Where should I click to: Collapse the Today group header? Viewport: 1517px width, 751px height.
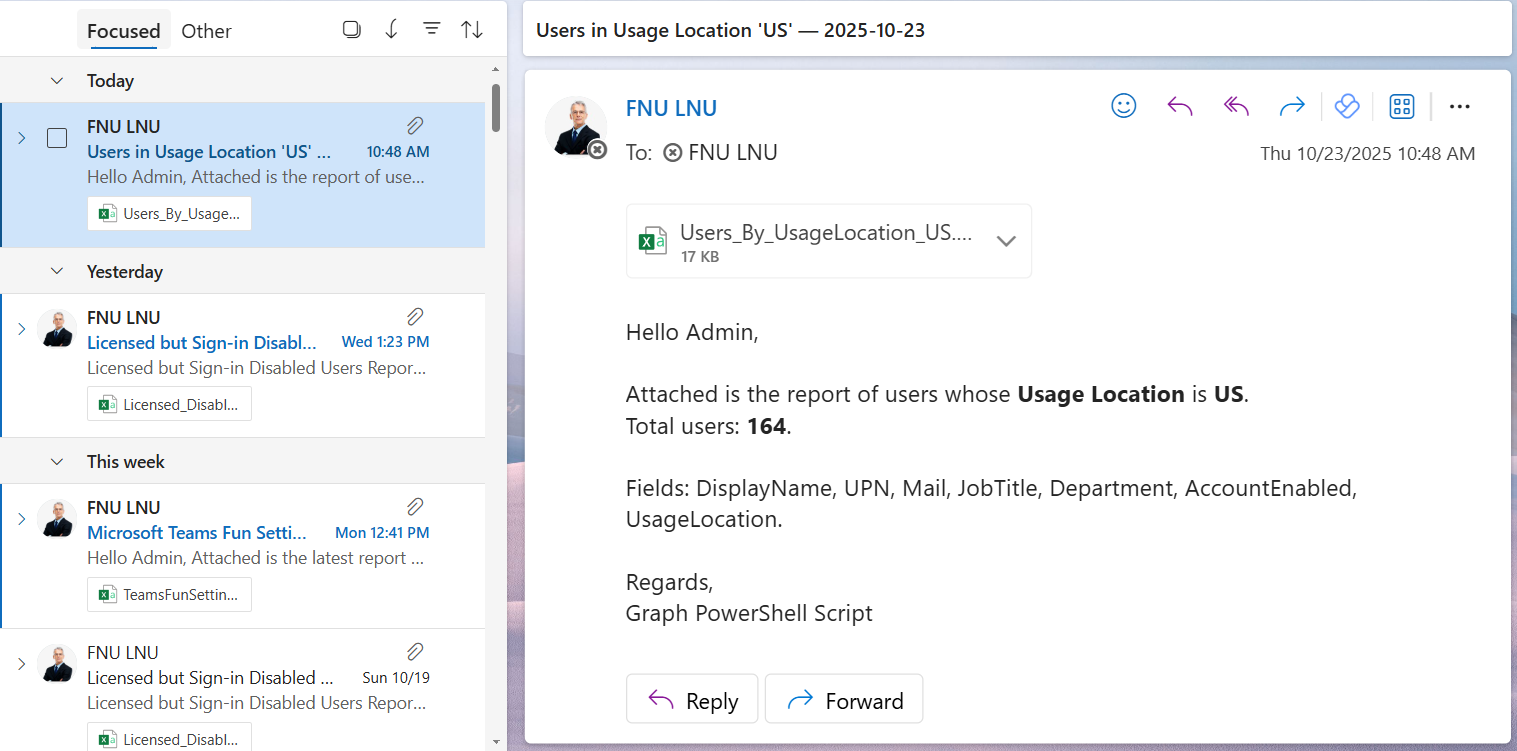point(57,81)
